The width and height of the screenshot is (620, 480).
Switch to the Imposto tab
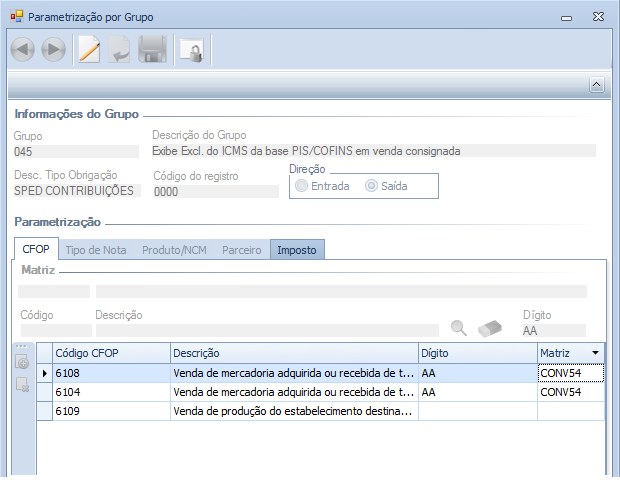297,250
